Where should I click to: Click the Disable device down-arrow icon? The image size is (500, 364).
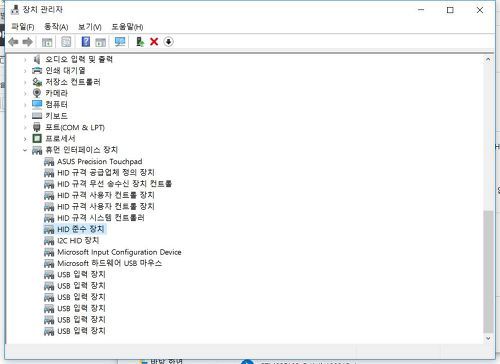click(169, 42)
